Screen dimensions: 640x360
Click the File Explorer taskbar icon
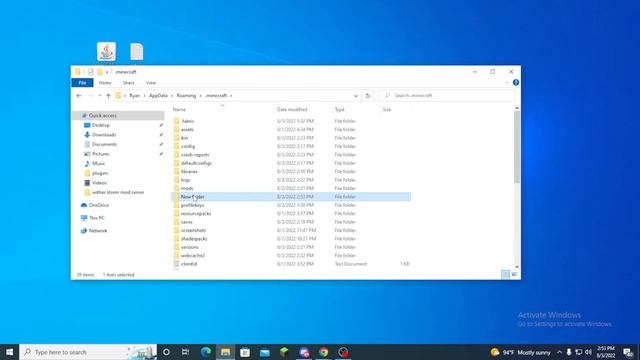click(225, 352)
